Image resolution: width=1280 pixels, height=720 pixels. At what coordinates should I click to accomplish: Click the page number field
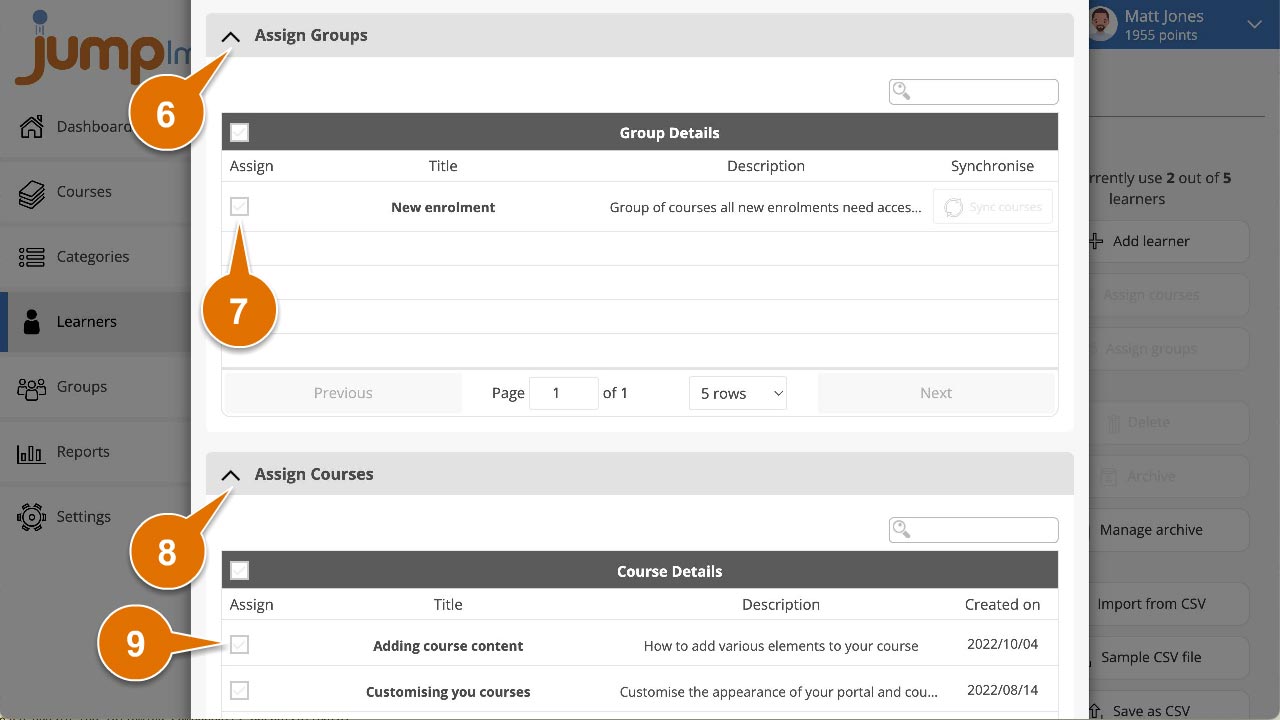point(563,393)
